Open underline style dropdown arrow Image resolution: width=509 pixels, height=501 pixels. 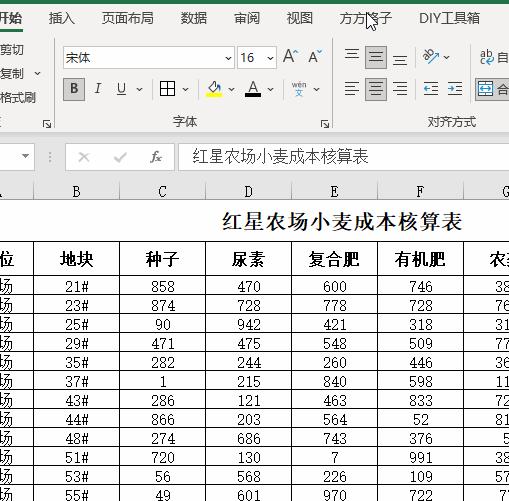tap(139, 89)
